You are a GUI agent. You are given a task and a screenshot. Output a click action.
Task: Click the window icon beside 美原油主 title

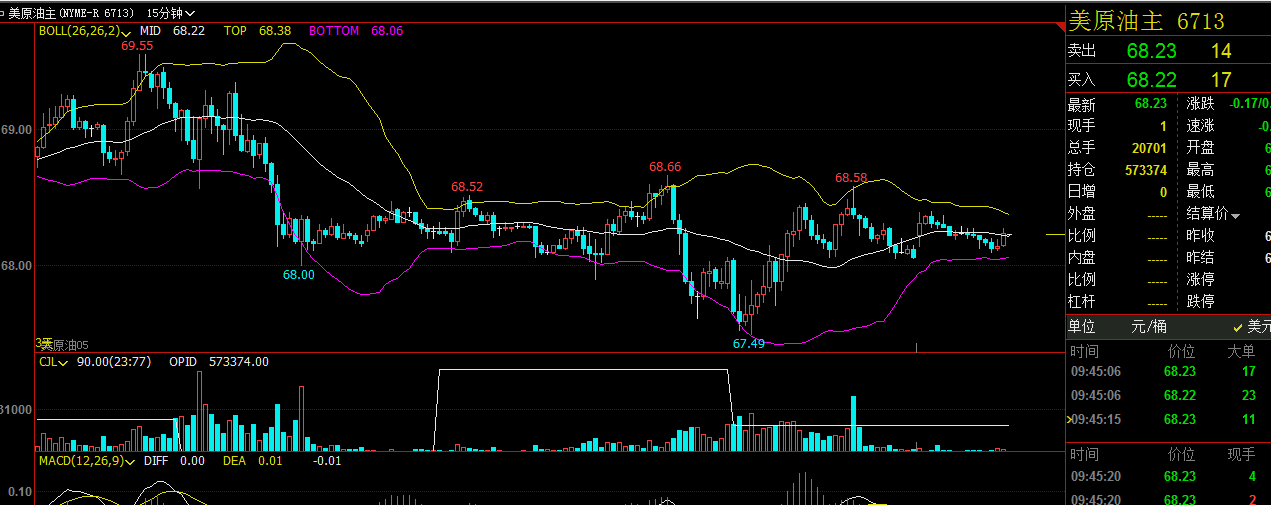point(4,13)
